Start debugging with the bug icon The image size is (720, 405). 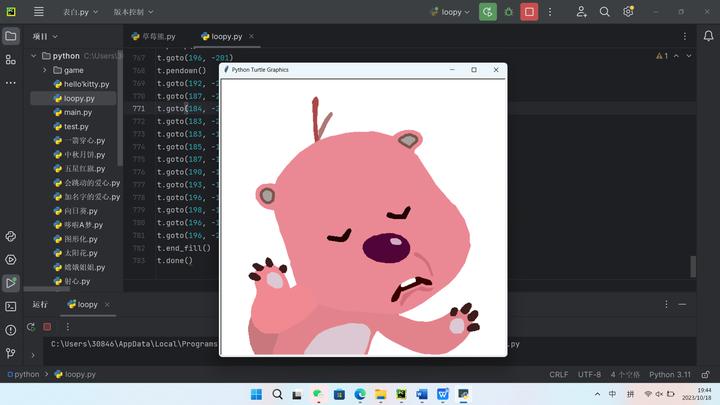508,12
